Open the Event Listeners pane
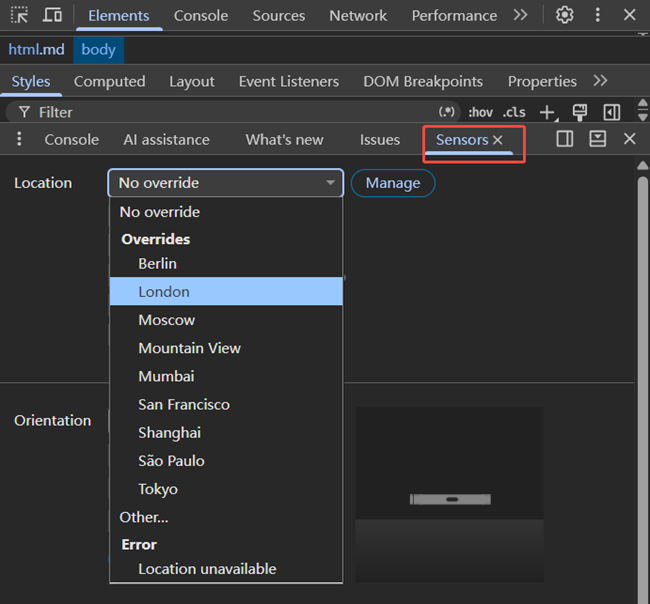The height and width of the screenshot is (604, 650). pos(289,82)
